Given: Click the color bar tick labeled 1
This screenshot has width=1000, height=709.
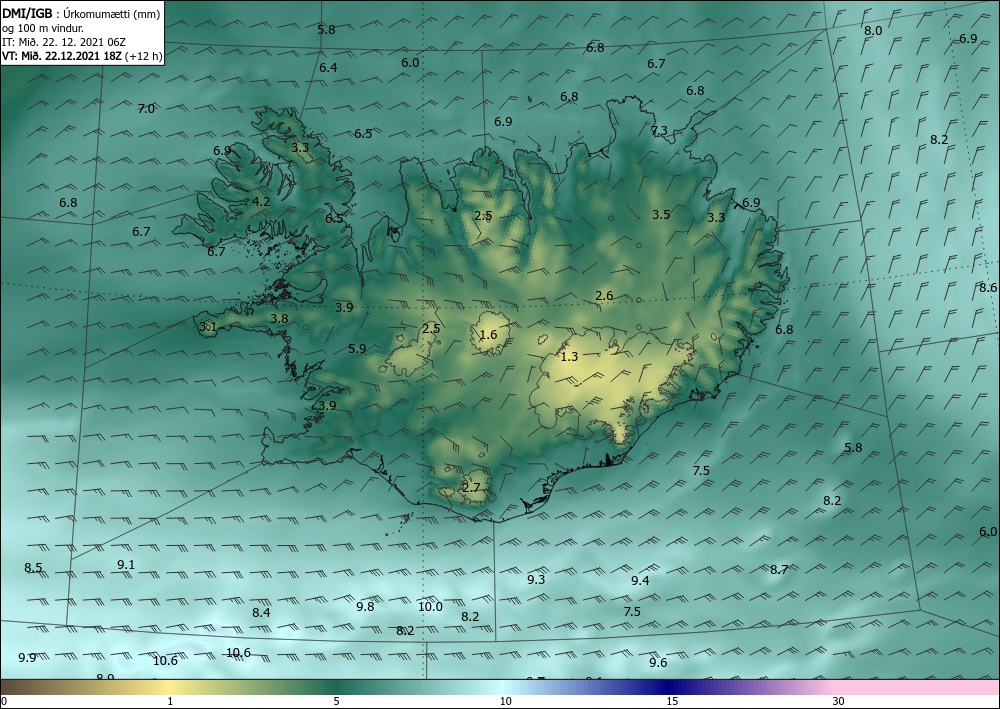Looking at the screenshot, I should click(170, 702).
